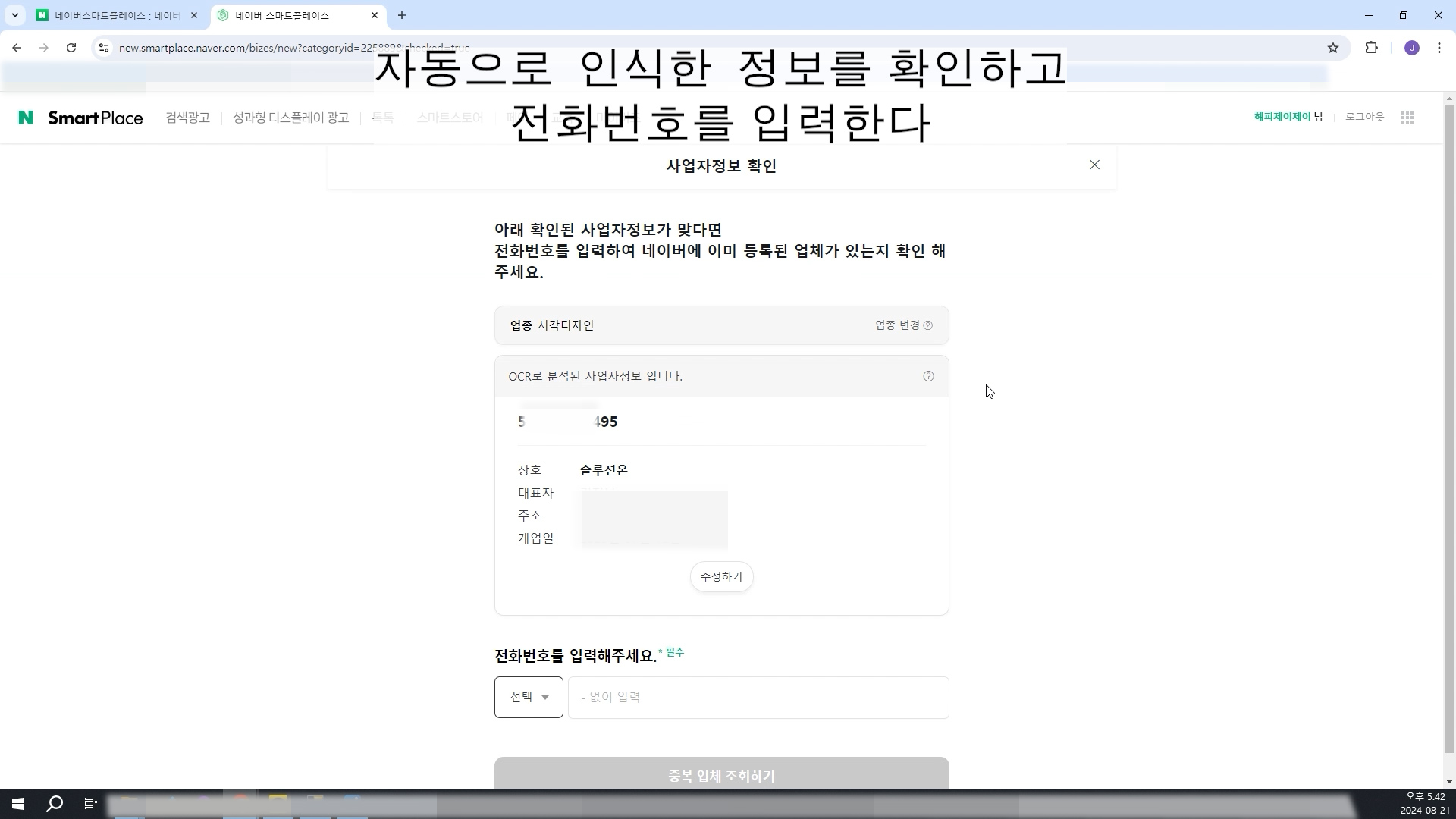The height and width of the screenshot is (819, 1456).
Task: Open the 검색광고 menu item
Action: click(187, 118)
